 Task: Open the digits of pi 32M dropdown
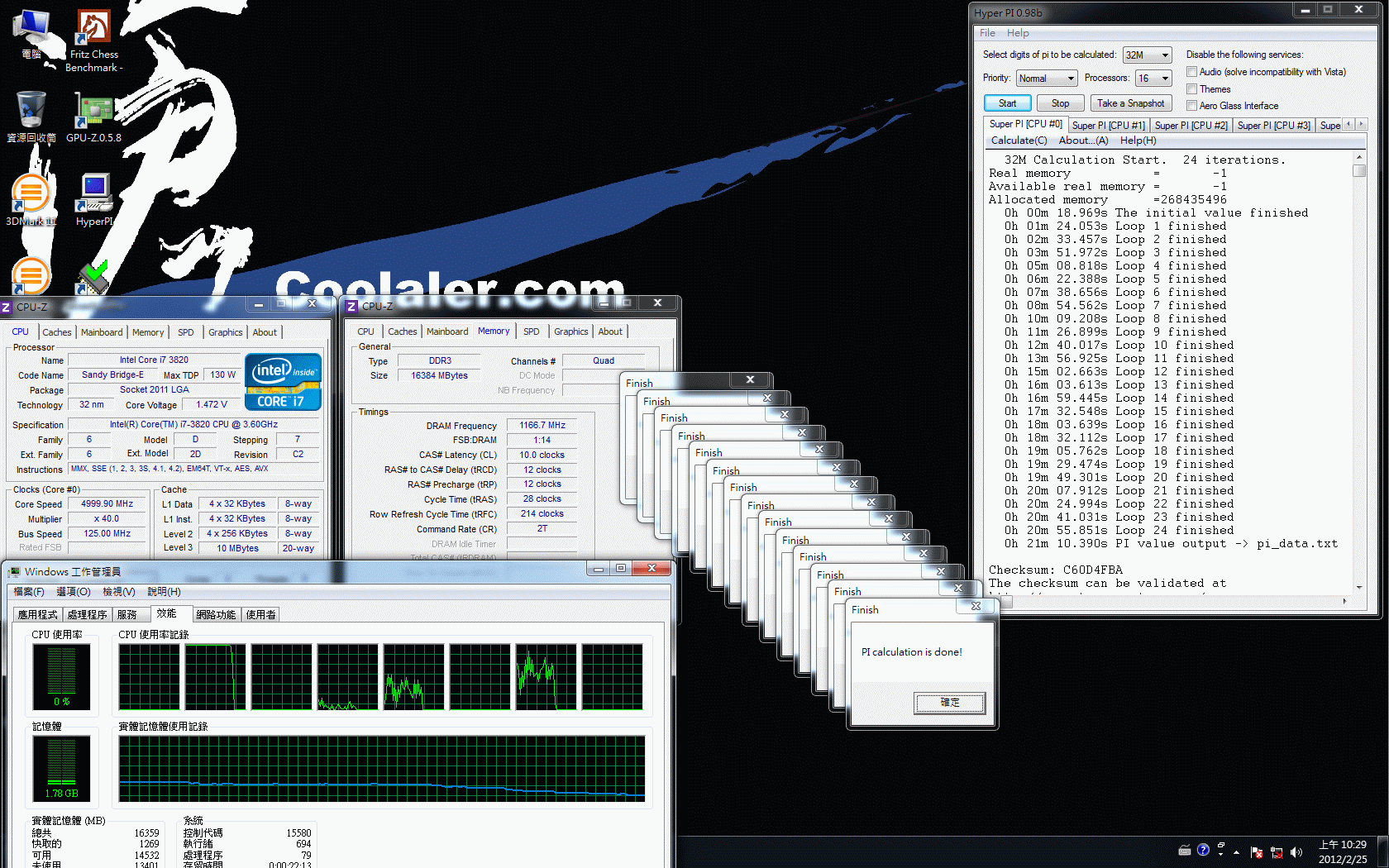pos(1147,55)
